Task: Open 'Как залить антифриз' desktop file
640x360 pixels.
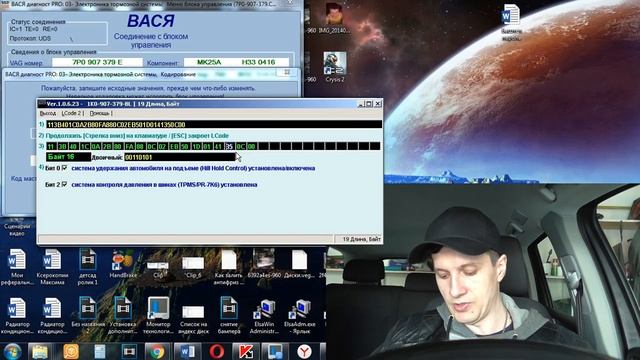Action: [229, 267]
